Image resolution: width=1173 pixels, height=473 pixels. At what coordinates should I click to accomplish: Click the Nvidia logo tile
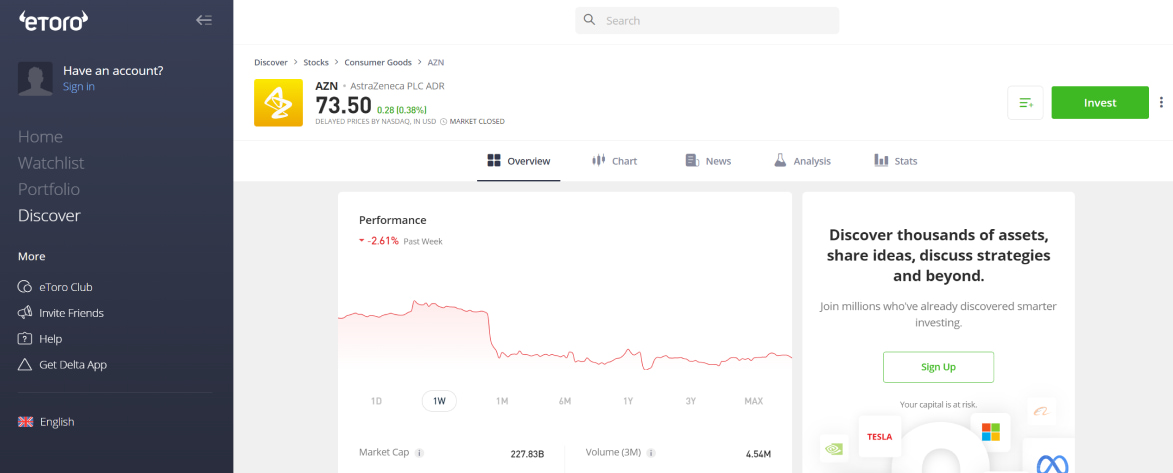[x=833, y=450]
